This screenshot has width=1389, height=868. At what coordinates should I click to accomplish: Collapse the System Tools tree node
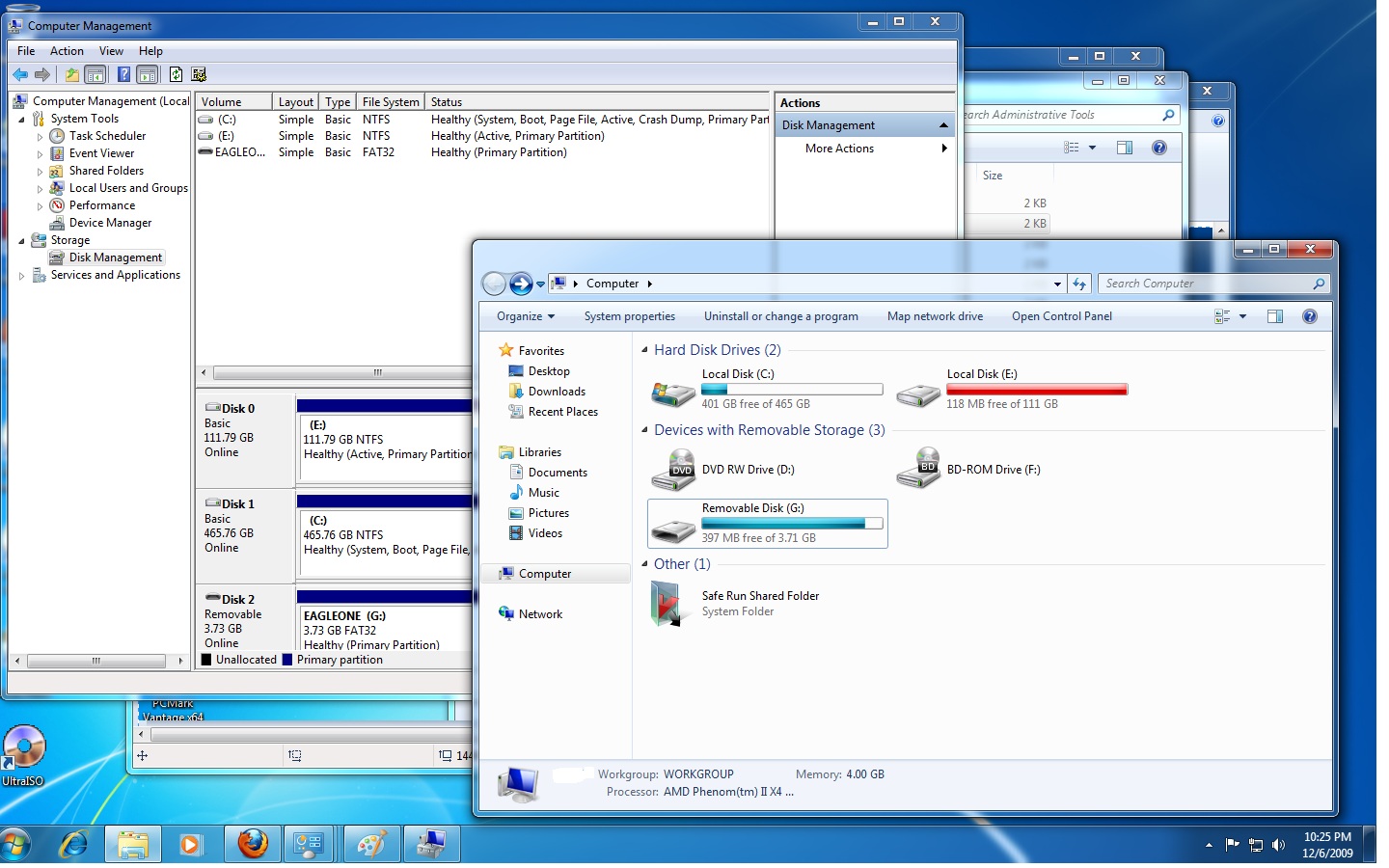[22, 119]
